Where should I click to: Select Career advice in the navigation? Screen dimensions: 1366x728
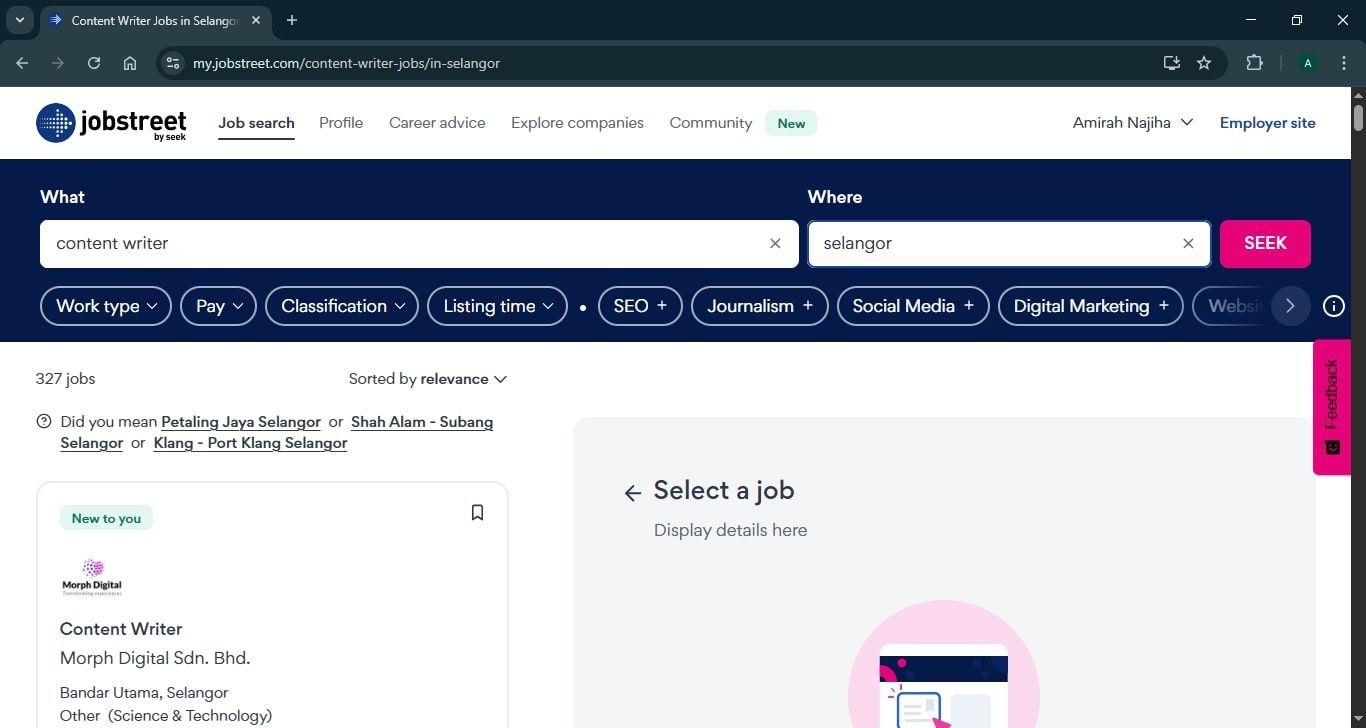pos(437,122)
